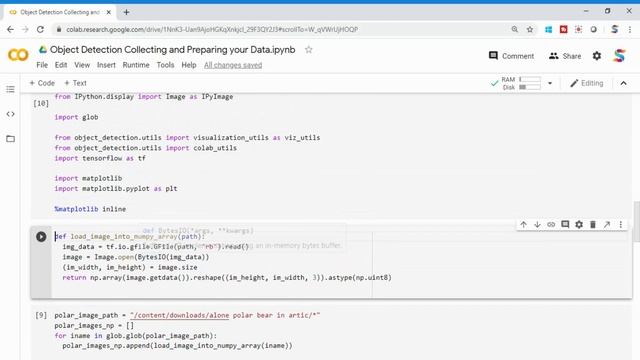Click the red extension icon in toolbar
The height and width of the screenshot is (360, 640).
pyautogui.click(x=564, y=29)
